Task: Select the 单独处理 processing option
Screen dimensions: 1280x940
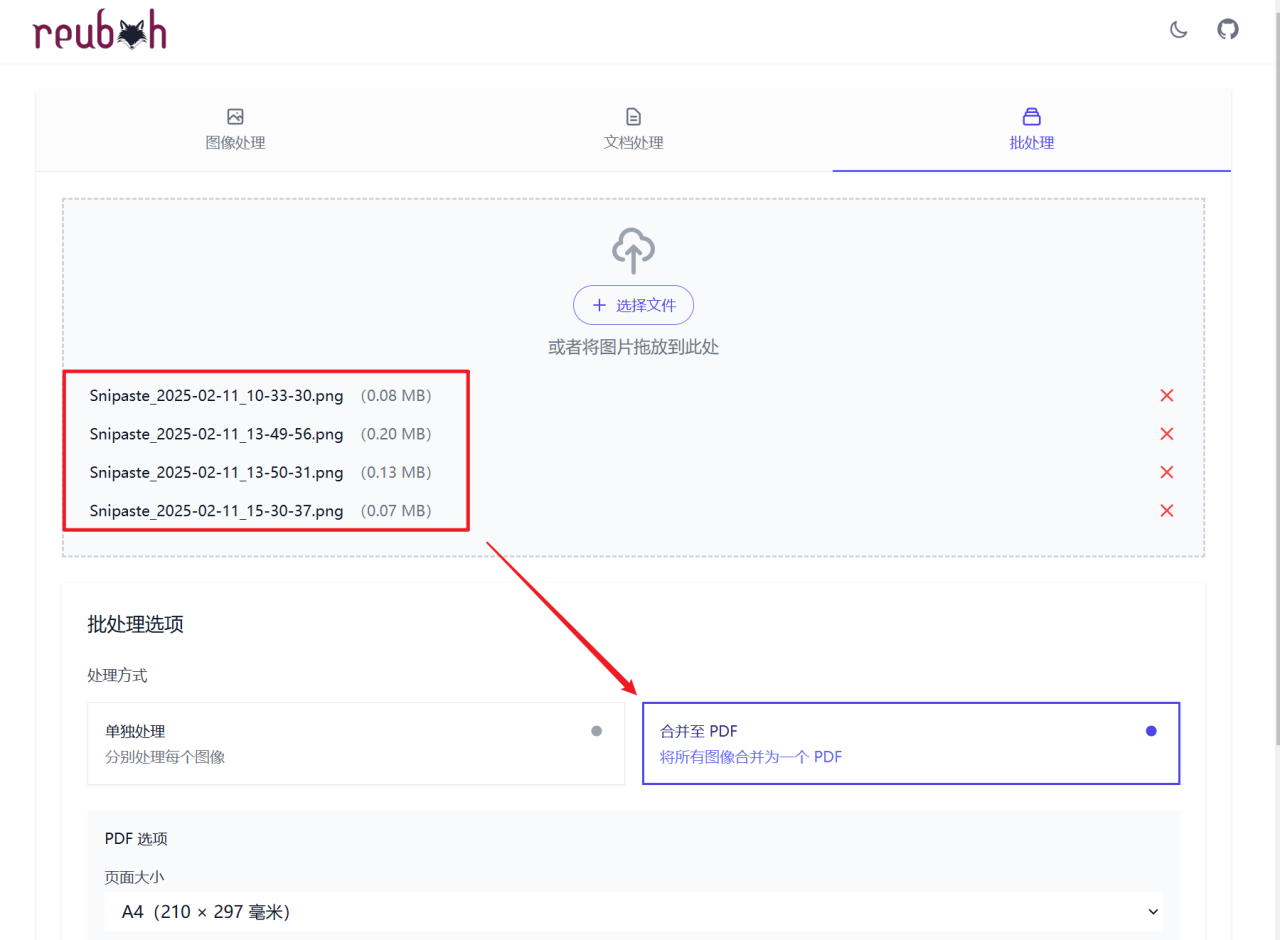Action: coord(355,743)
